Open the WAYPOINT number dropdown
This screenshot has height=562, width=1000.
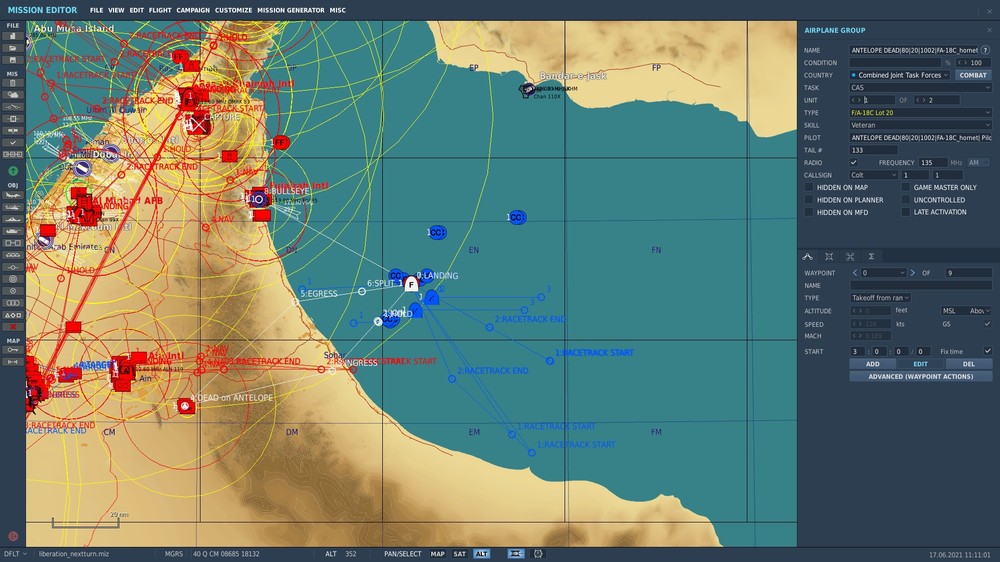883,273
